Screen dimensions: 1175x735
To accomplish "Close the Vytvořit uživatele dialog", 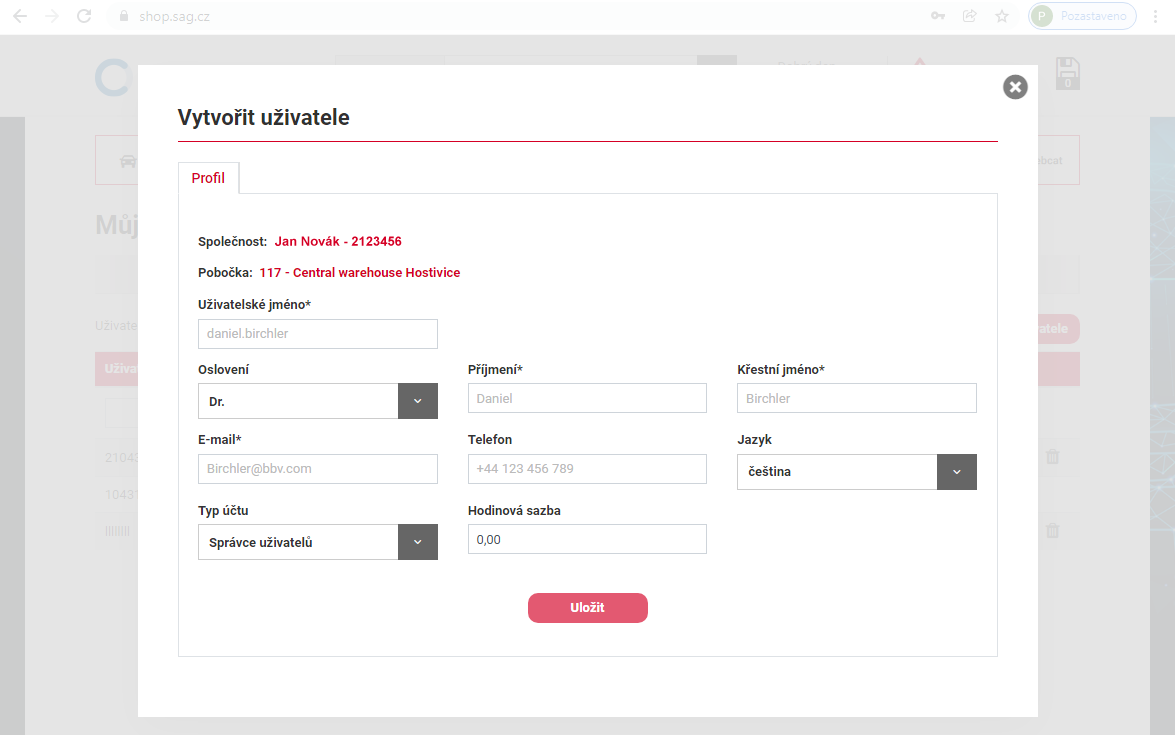I will click(1015, 87).
